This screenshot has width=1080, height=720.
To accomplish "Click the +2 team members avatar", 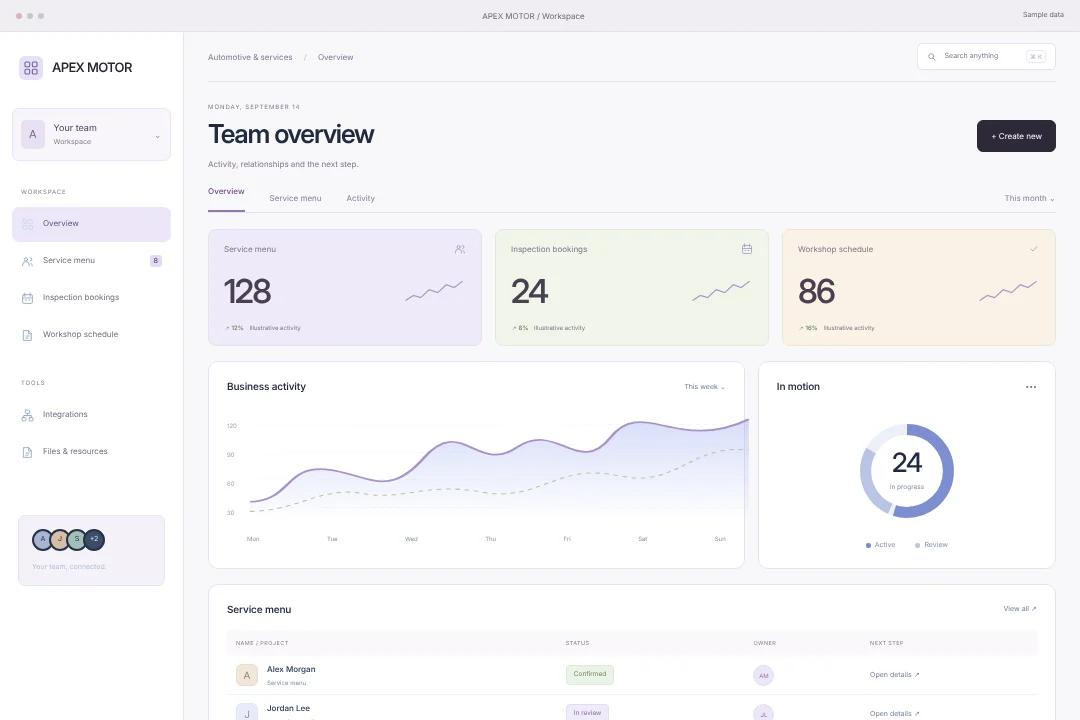I will (x=94, y=539).
